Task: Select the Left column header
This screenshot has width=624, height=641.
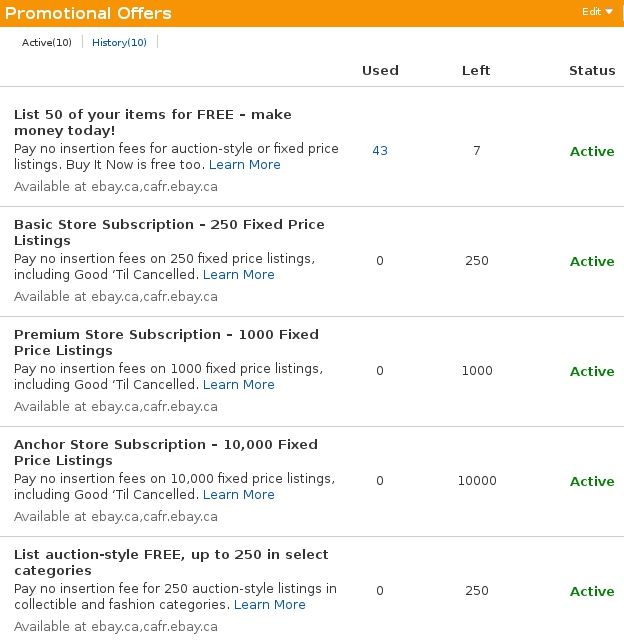Action: [x=476, y=71]
